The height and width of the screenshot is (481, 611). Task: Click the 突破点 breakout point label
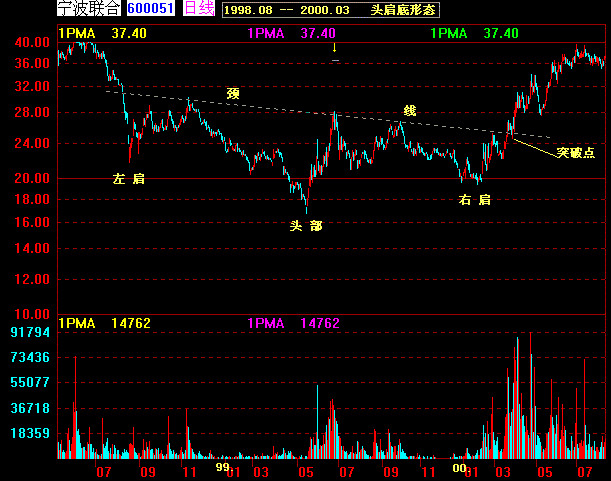point(576,152)
